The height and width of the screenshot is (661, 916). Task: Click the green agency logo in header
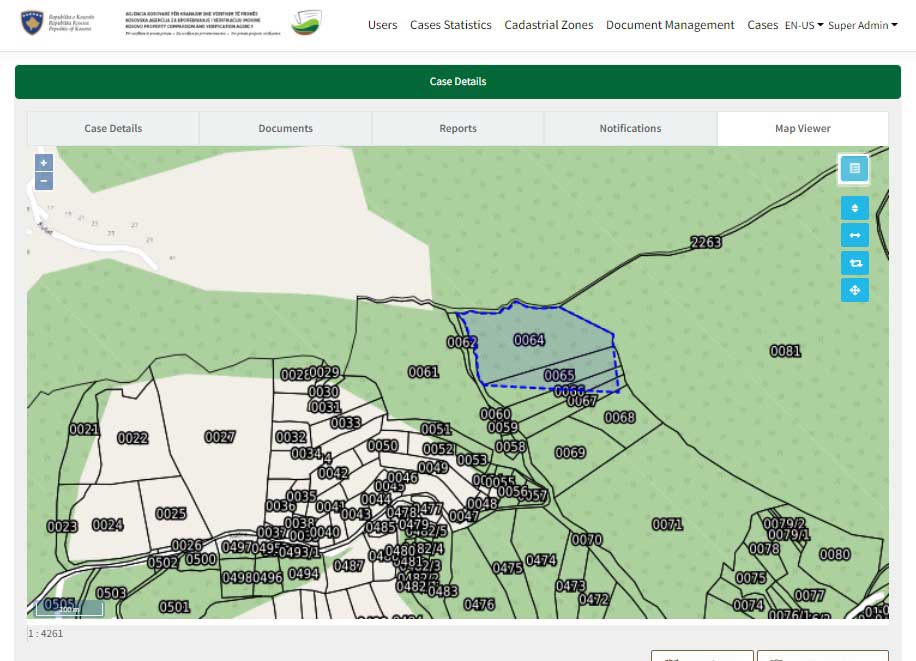(306, 24)
